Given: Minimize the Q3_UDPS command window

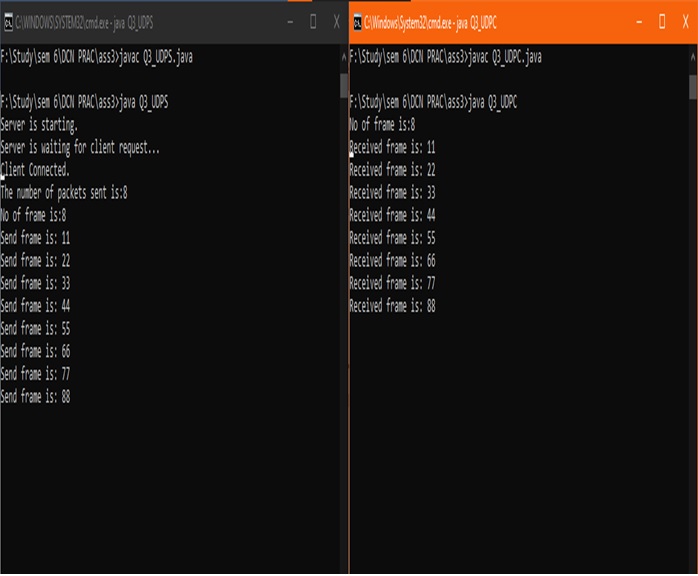Looking at the screenshot, I should (x=290, y=22).
